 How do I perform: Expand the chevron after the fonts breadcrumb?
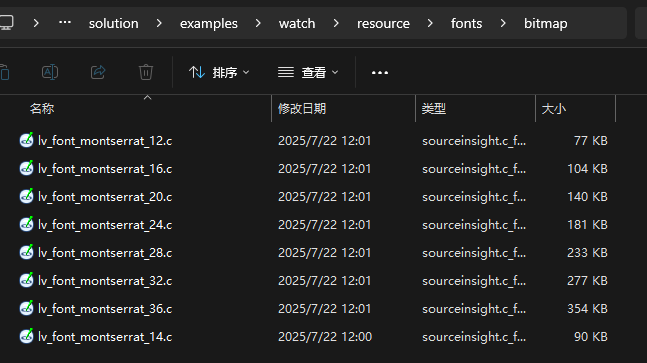503,23
